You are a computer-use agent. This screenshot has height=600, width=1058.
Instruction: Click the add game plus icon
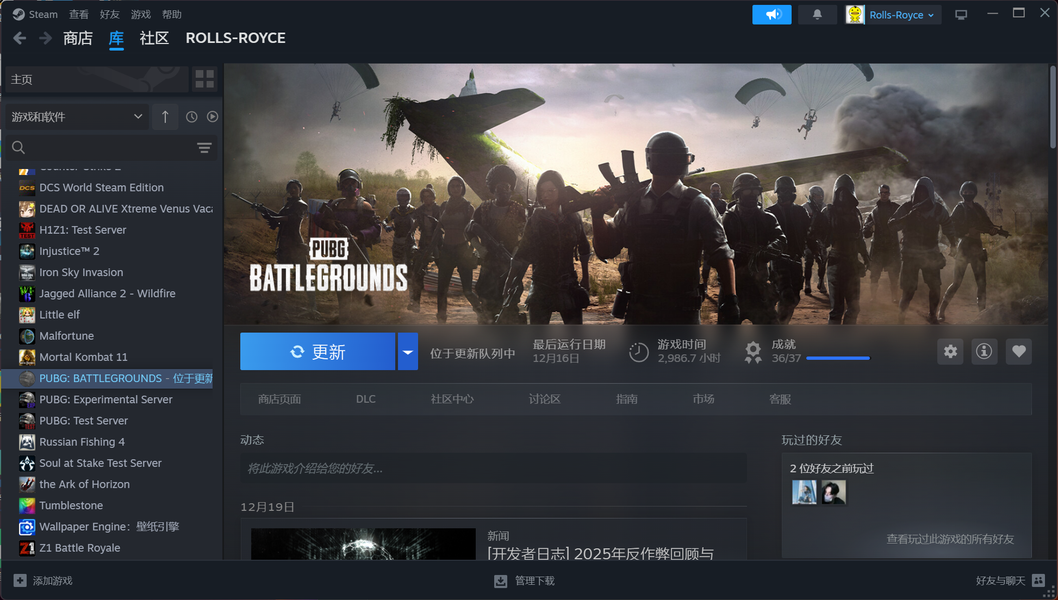pos(20,580)
